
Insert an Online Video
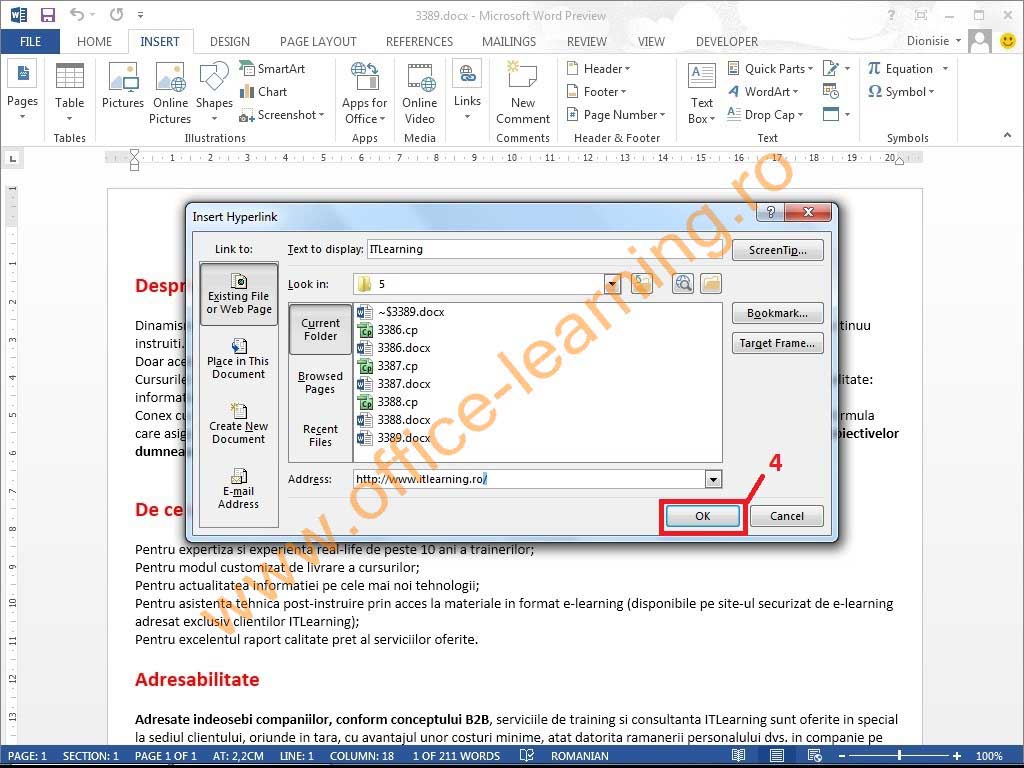[419, 93]
